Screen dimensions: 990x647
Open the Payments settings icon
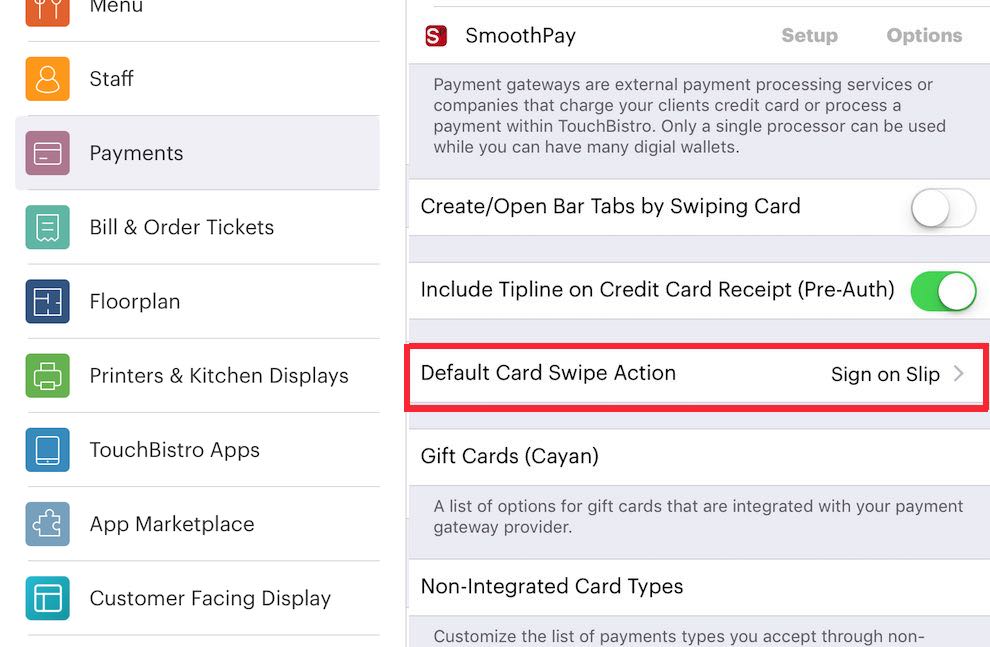(x=44, y=153)
